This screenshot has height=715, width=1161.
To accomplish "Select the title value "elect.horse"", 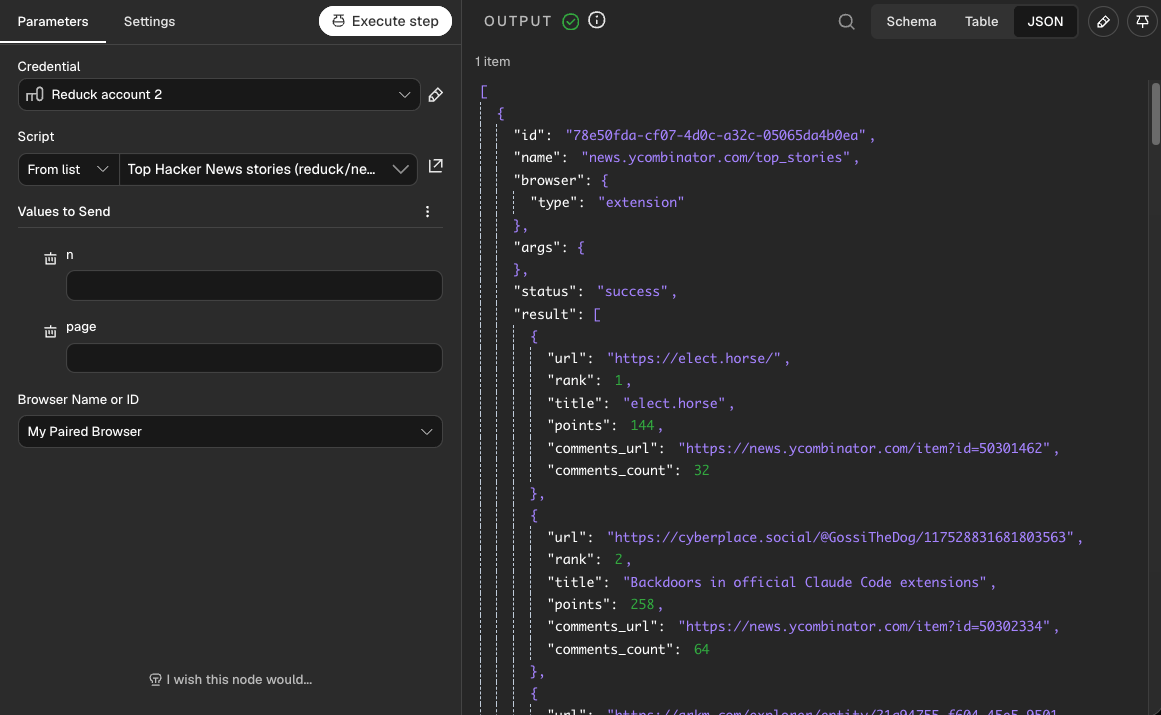I will (674, 403).
